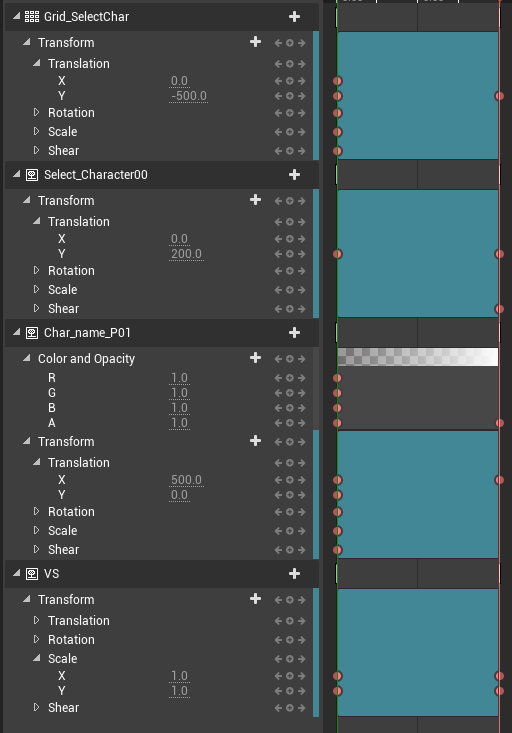The image size is (512, 733).
Task: Click Char_name_P01 Translation X value 500.0
Action: [187, 480]
